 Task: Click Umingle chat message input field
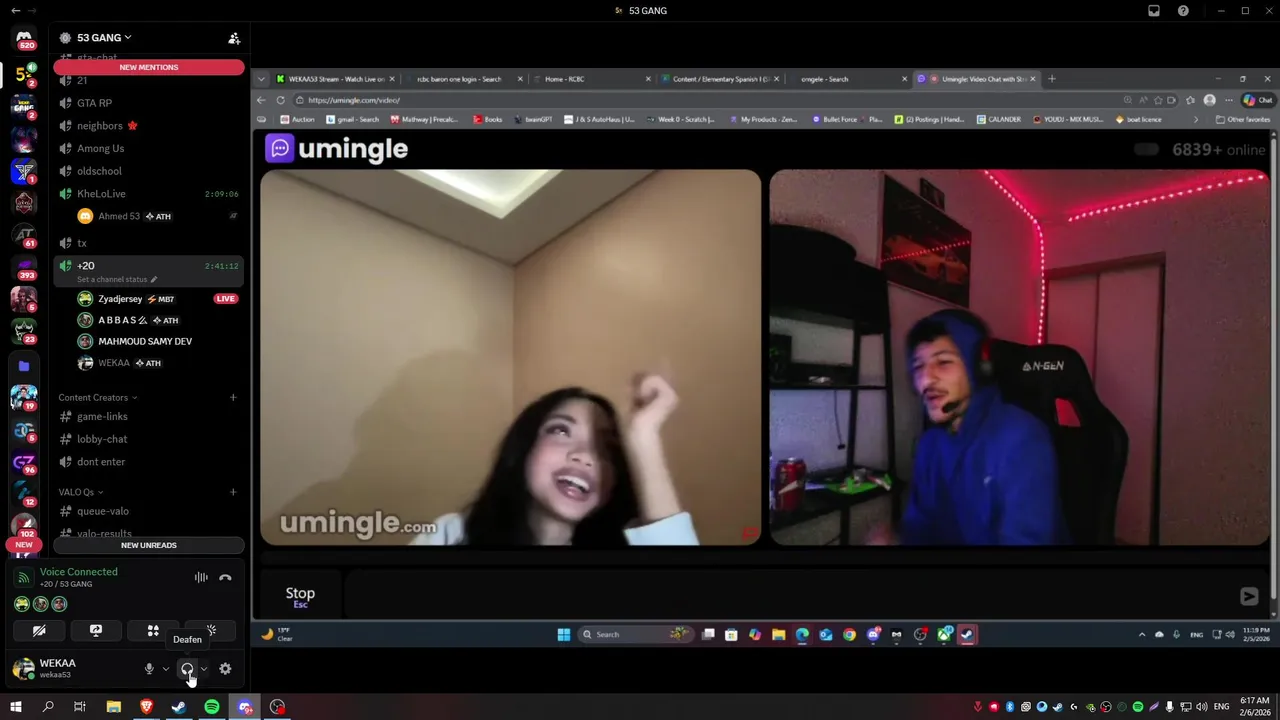(790, 596)
